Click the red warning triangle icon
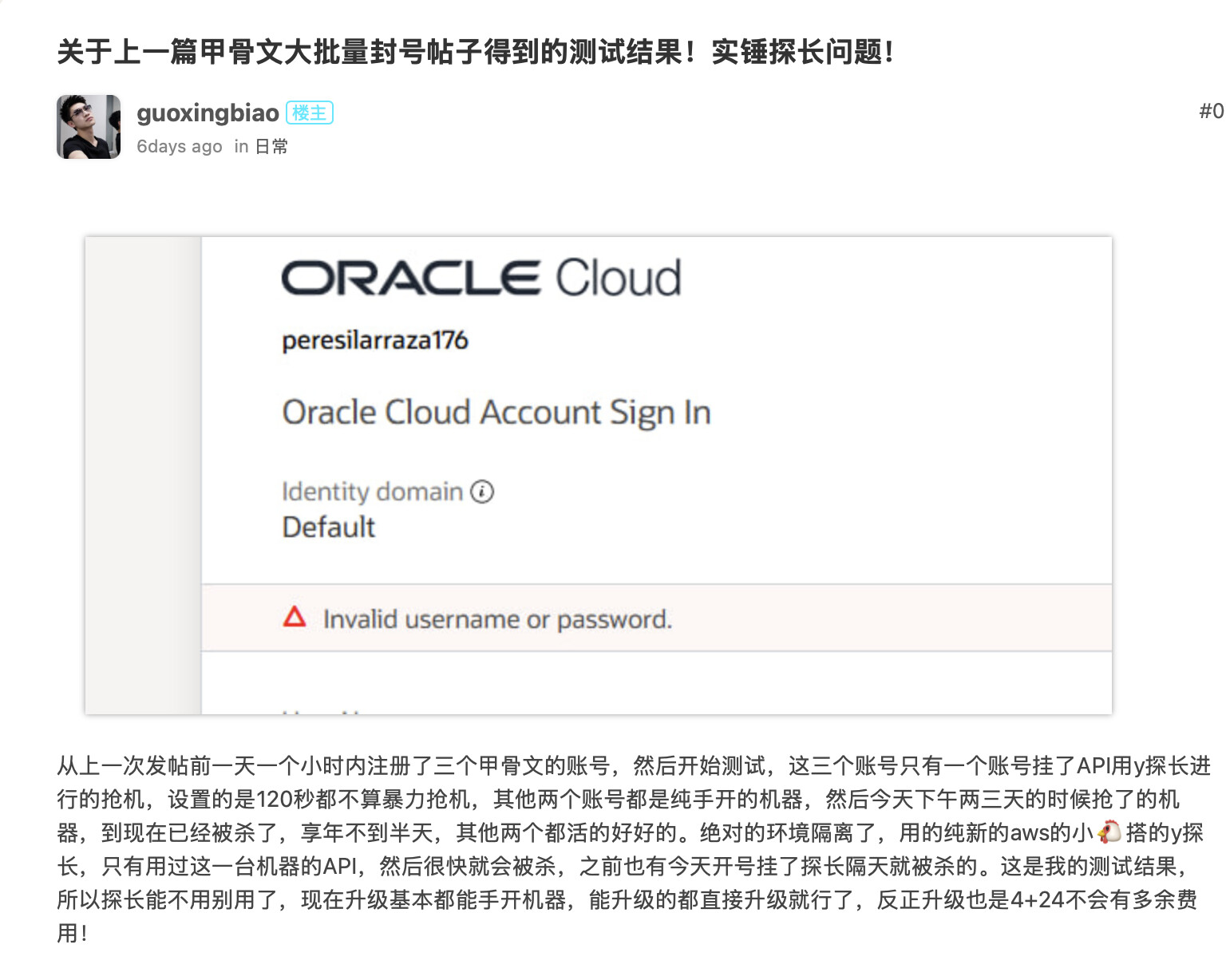1226x980 pixels. (x=295, y=617)
